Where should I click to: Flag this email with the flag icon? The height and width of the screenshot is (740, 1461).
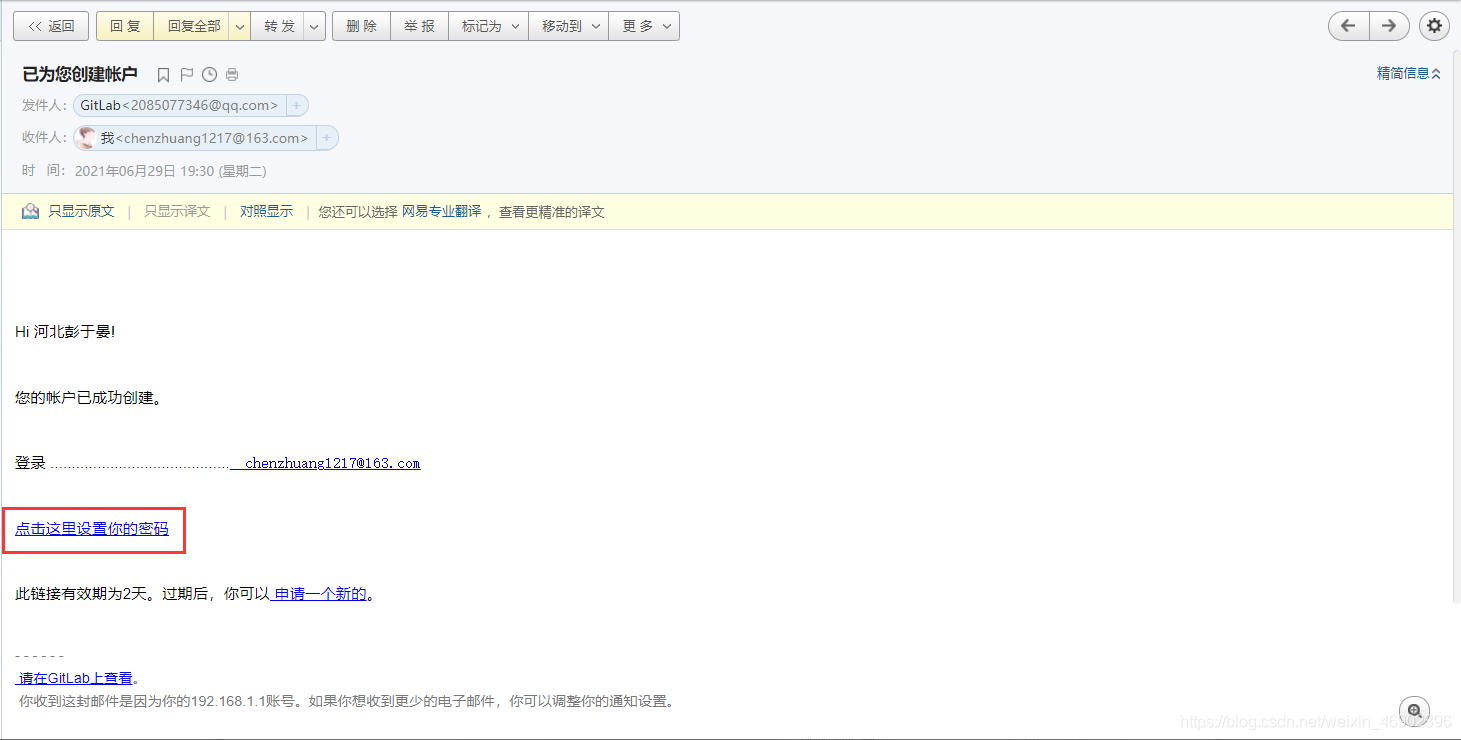click(187, 75)
